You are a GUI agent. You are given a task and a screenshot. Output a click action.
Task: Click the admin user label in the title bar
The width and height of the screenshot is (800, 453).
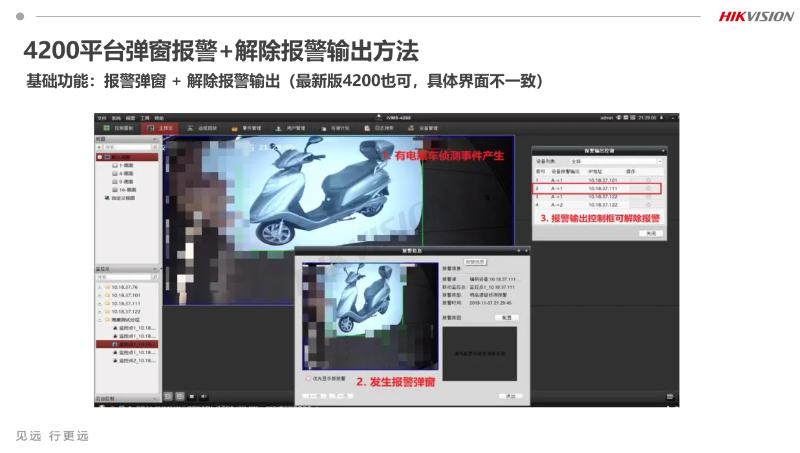[607, 117]
